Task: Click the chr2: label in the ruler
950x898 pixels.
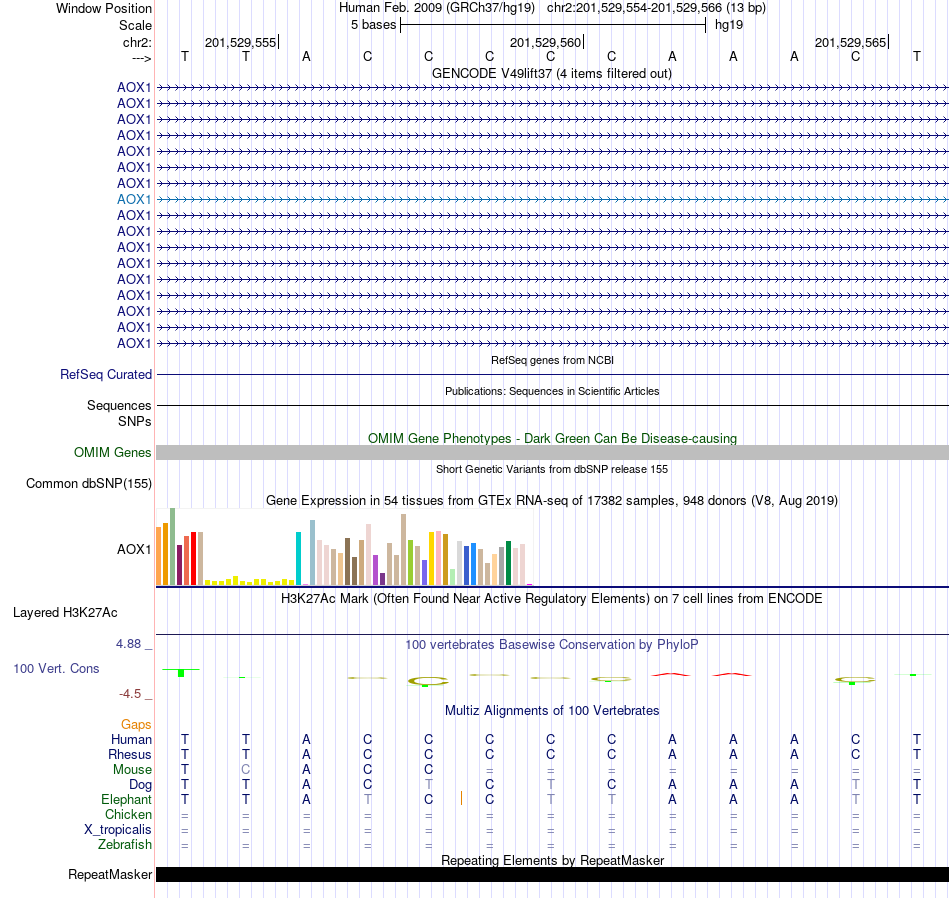Action: (138, 42)
